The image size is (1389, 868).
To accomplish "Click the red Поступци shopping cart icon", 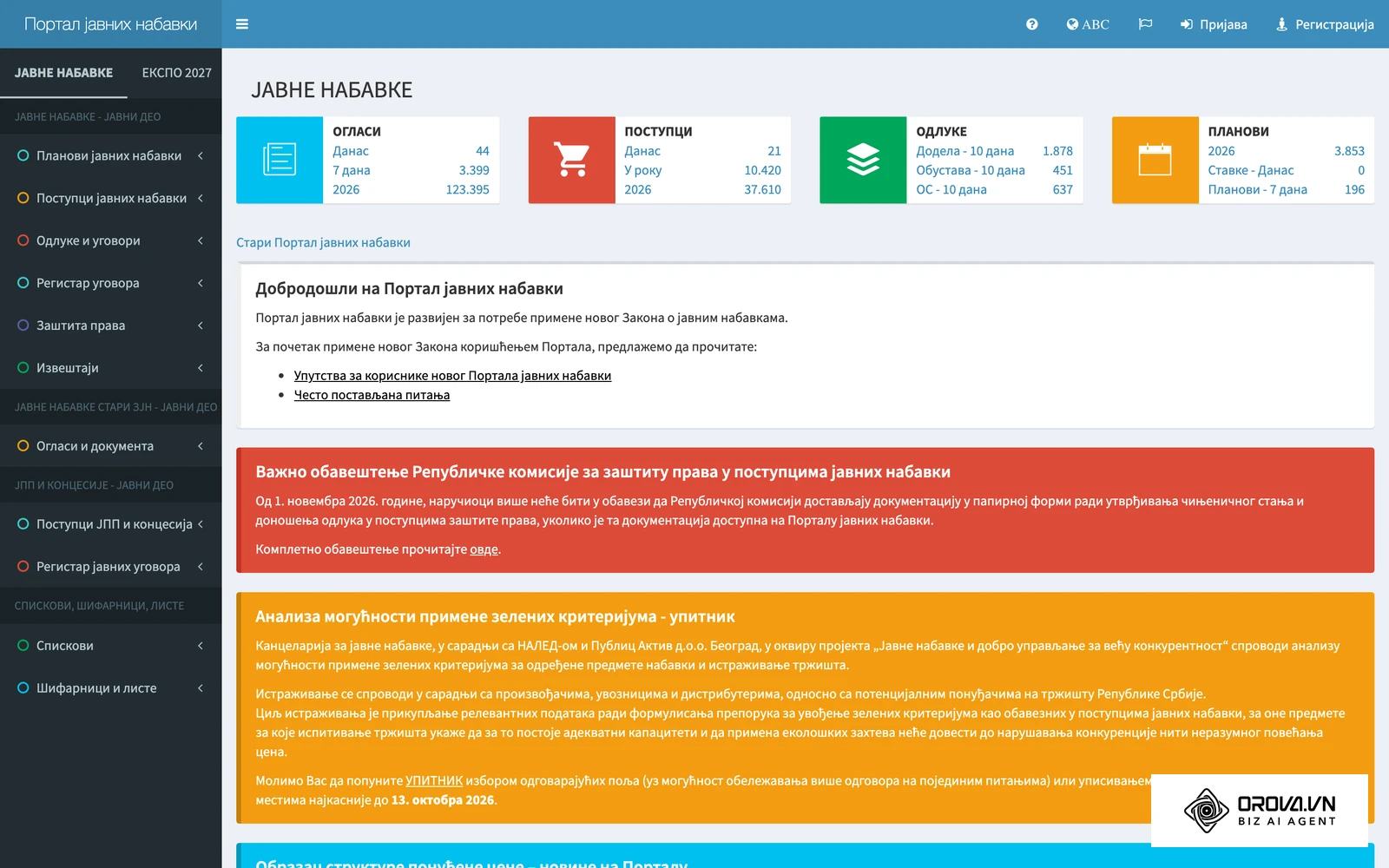I will (571, 160).
